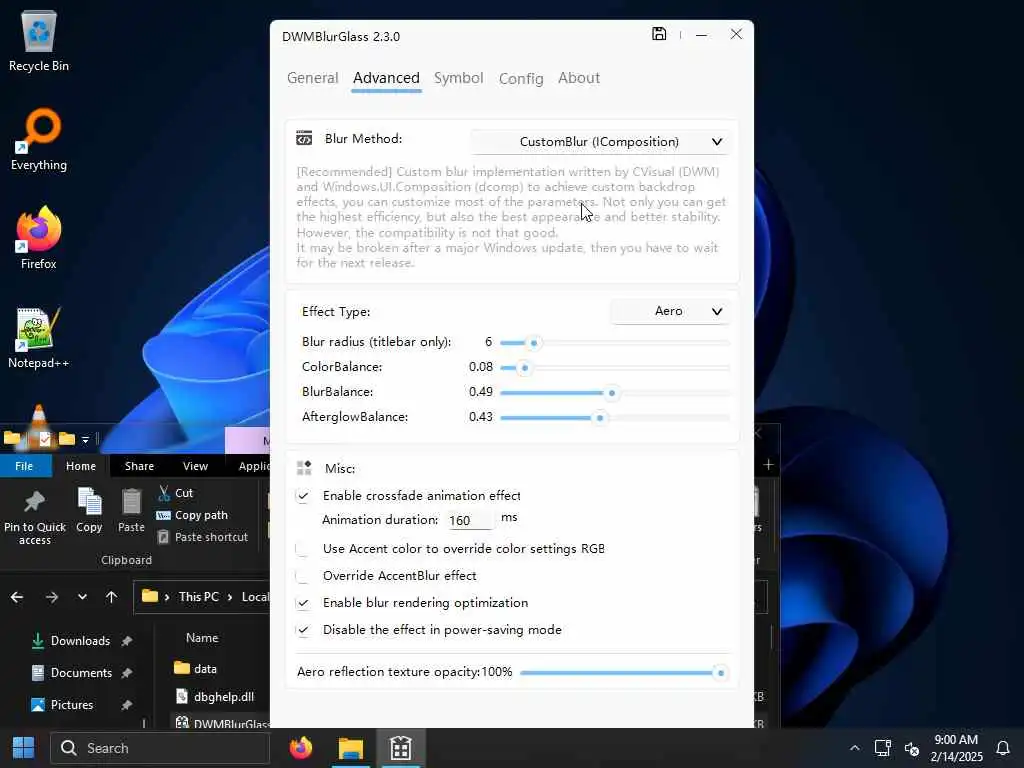The image size is (1024, 768).
Task: Open the notifications bell icon
Action: coord(1003,748)
